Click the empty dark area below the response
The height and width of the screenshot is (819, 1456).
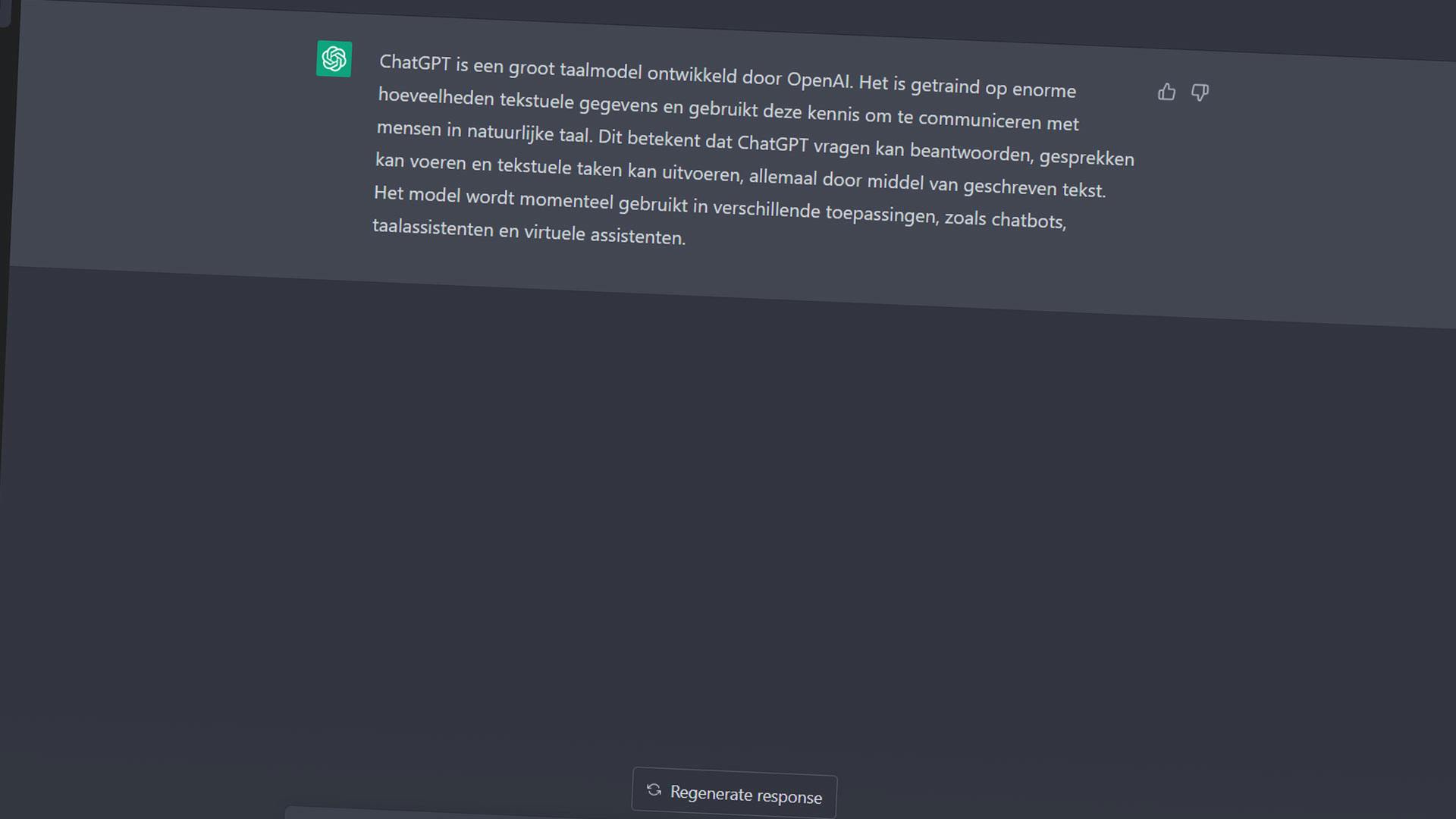(x=728, y=531)
